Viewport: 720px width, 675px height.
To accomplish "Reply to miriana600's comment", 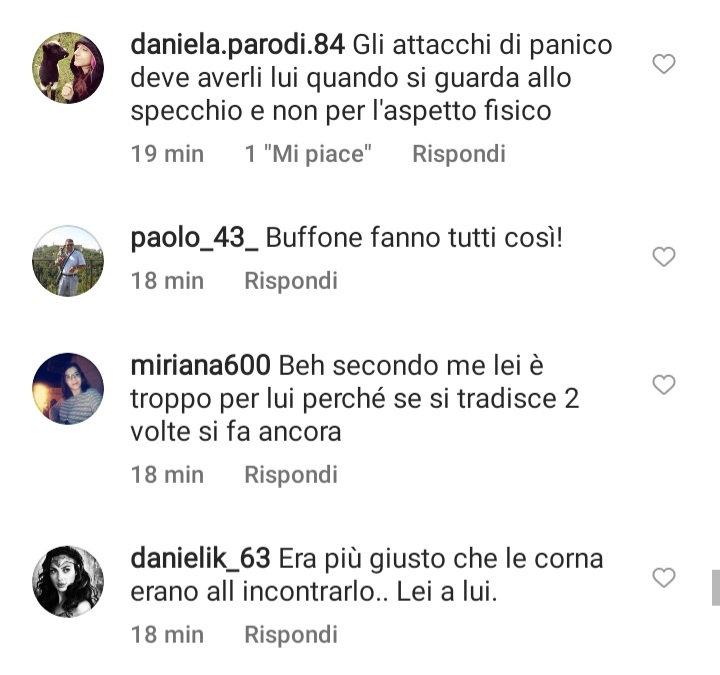I will point(291,474).
